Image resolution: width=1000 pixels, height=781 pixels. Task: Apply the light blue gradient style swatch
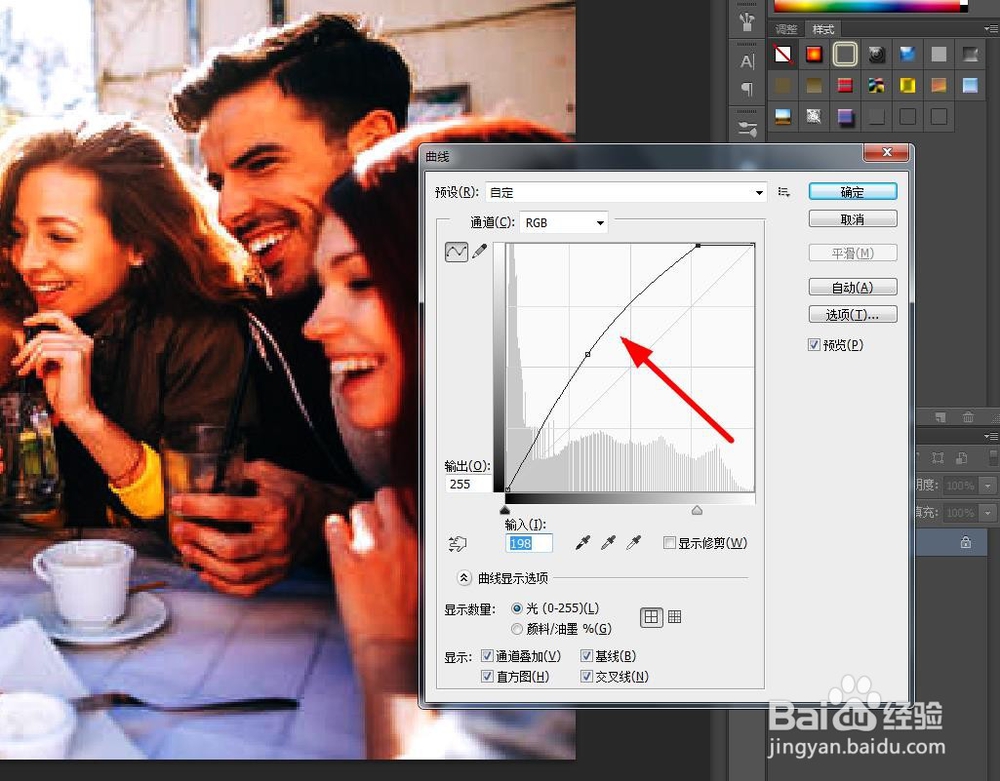[x=970, y=85]
